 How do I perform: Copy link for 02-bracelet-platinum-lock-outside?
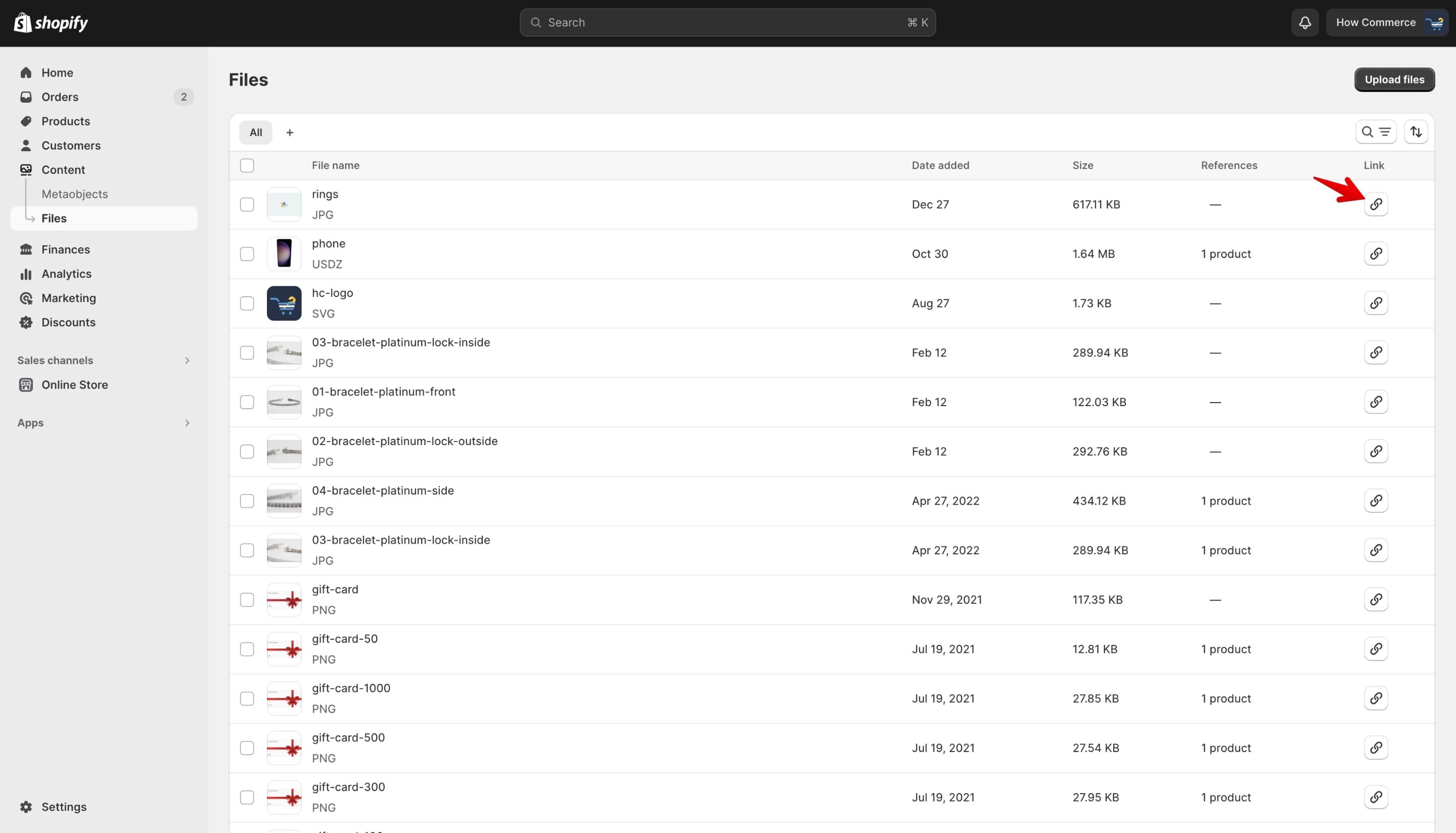(x=1376, y=451)
